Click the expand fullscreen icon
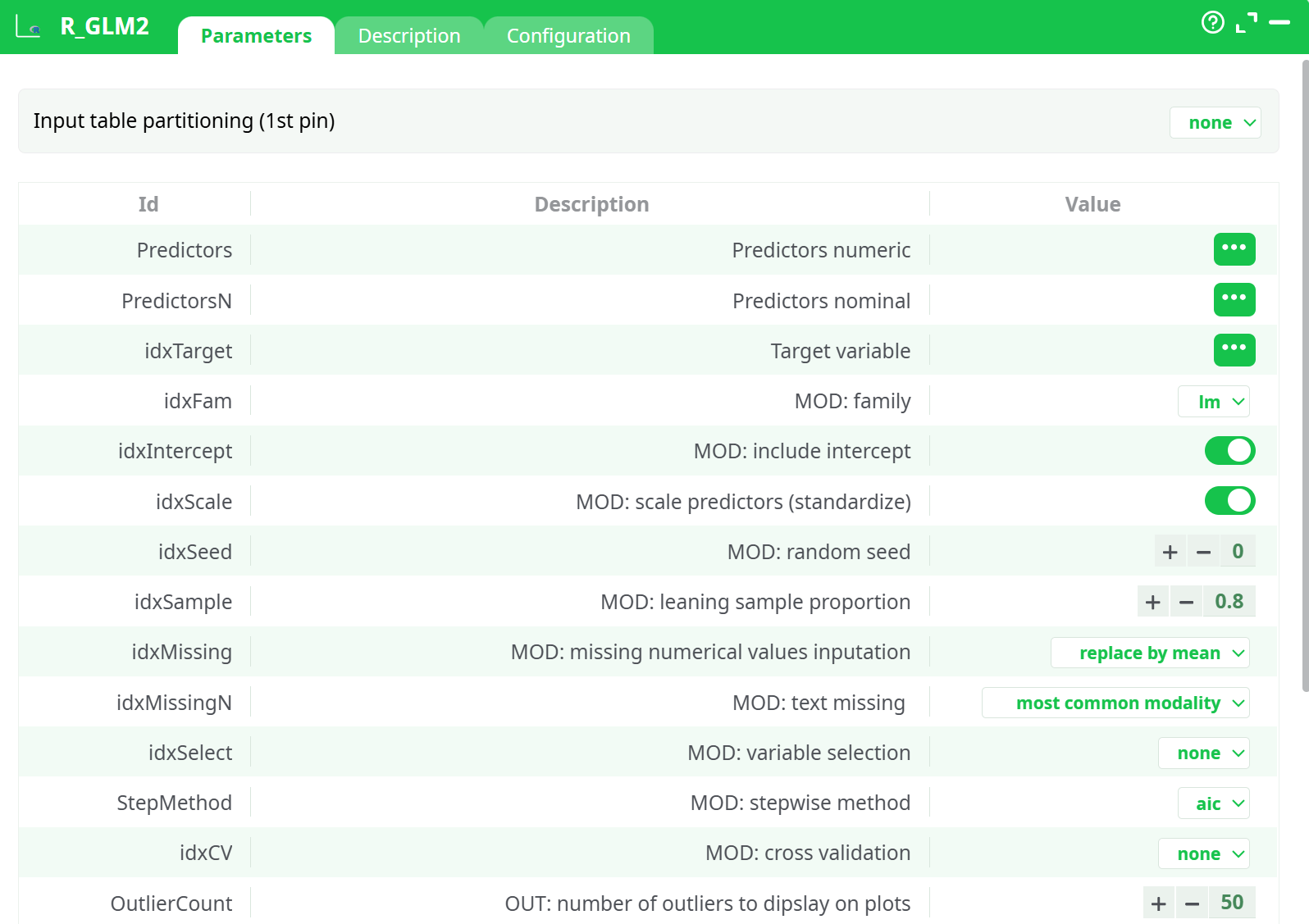The height and width of the screenshot is (924, 1309). [x=1247, y=22]
